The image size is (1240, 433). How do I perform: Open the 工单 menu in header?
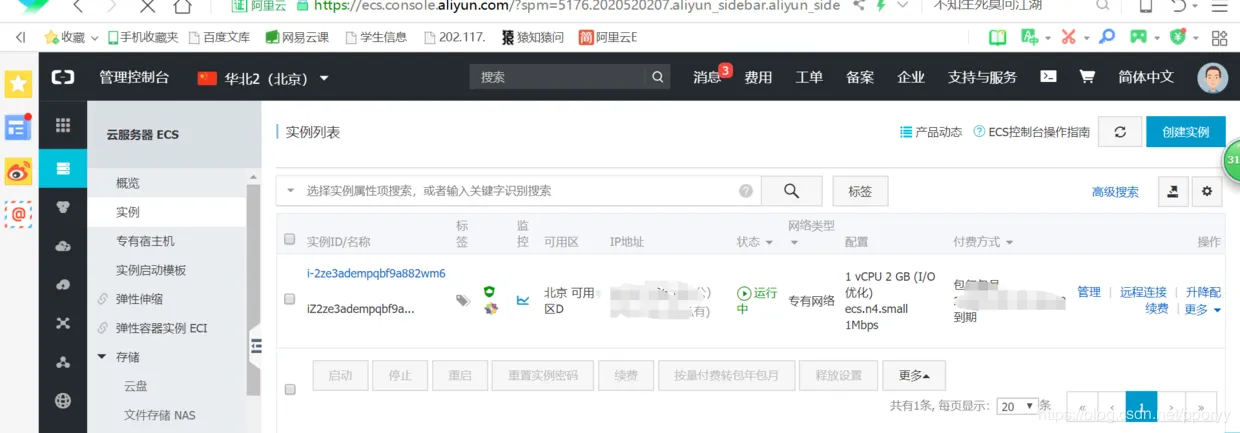809,77
